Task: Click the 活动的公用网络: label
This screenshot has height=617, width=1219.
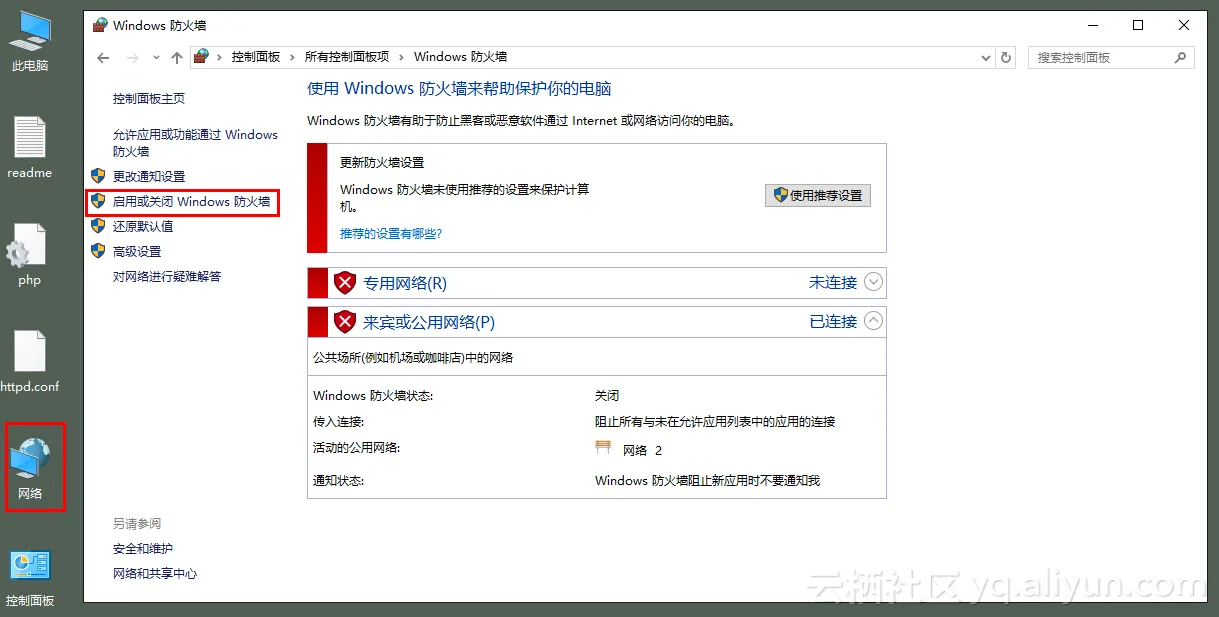Action: 356,448
